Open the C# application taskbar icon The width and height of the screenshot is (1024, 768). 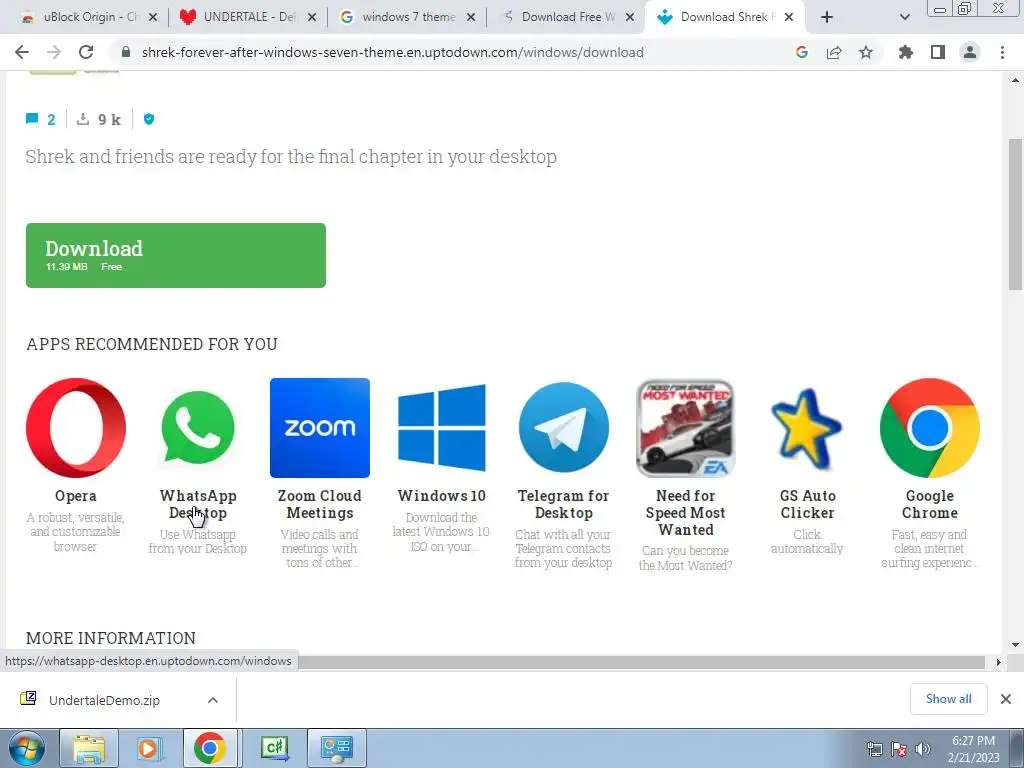[x=274, y=748]
